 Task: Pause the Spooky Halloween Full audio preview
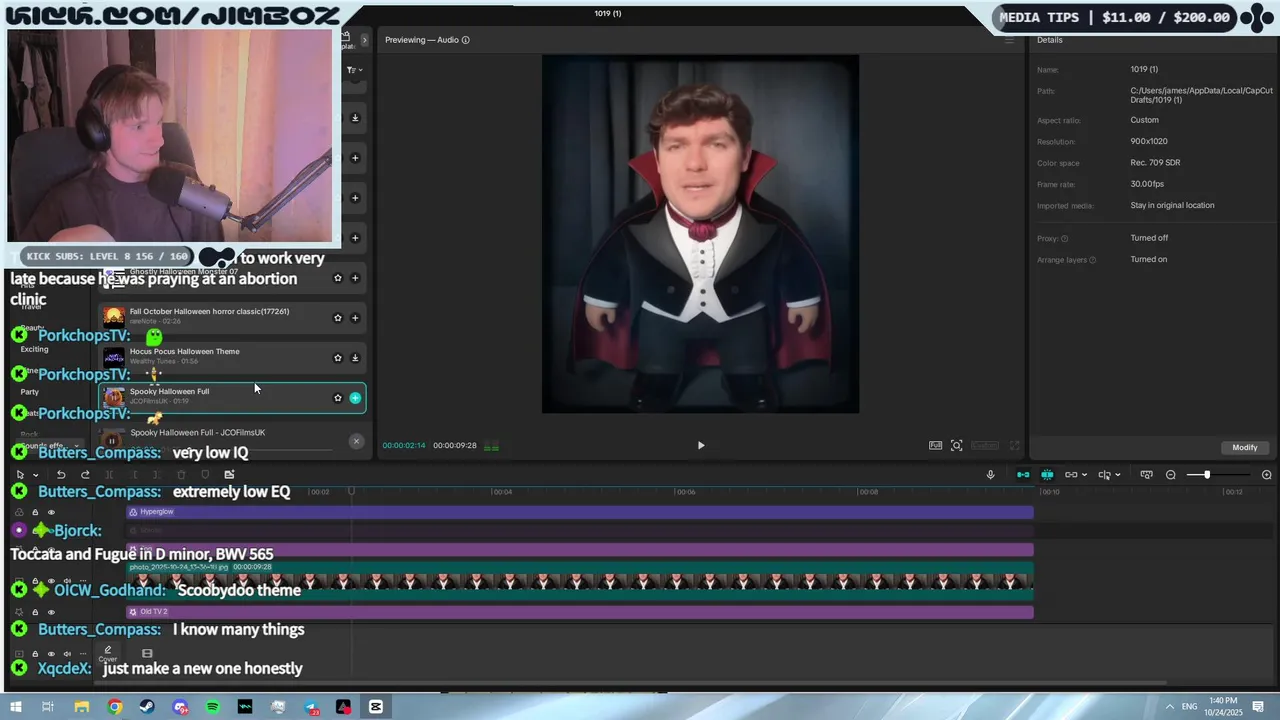[x=112, y=441]
